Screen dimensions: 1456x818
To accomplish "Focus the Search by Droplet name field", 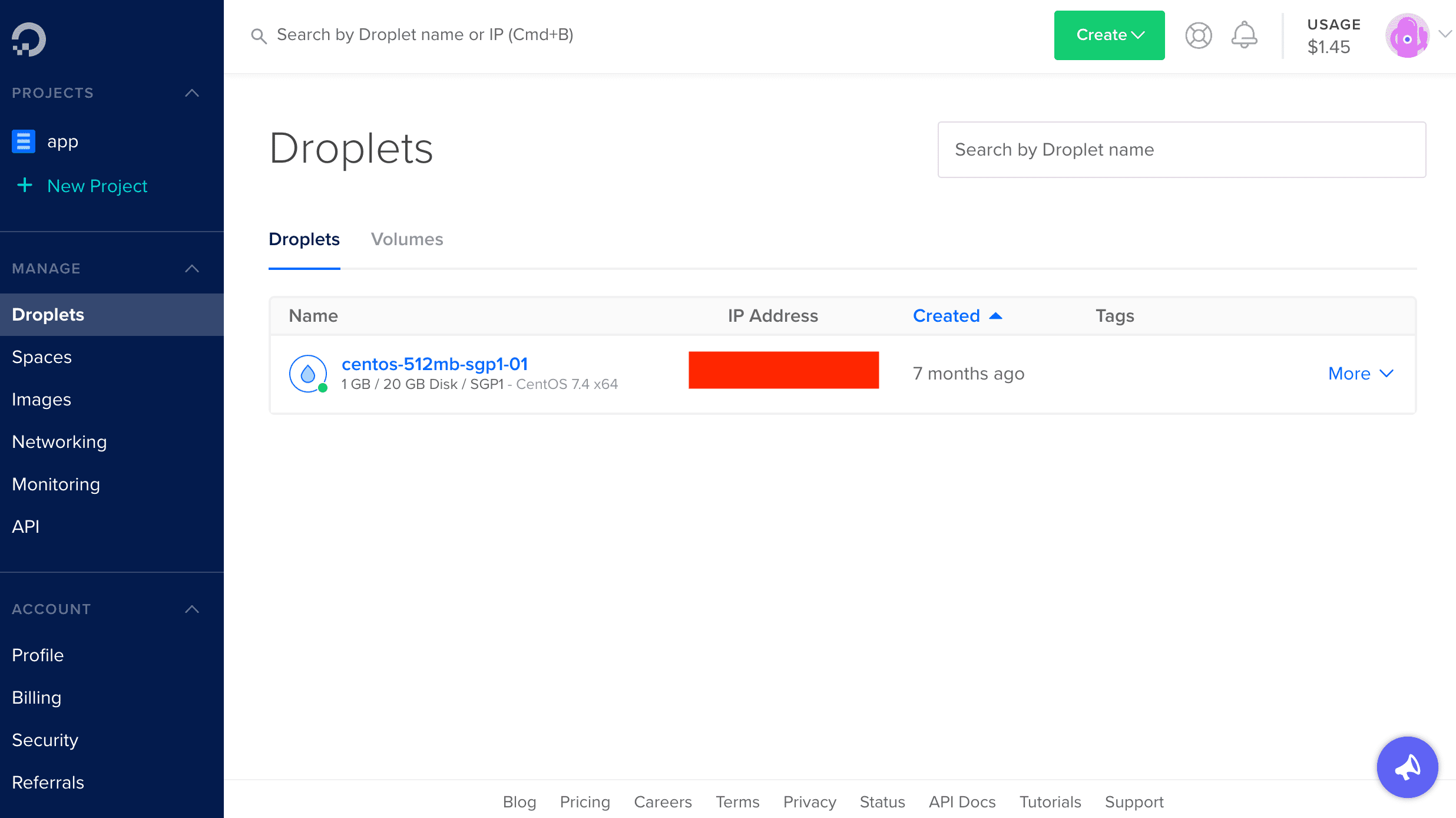I will click(1182, 150).
